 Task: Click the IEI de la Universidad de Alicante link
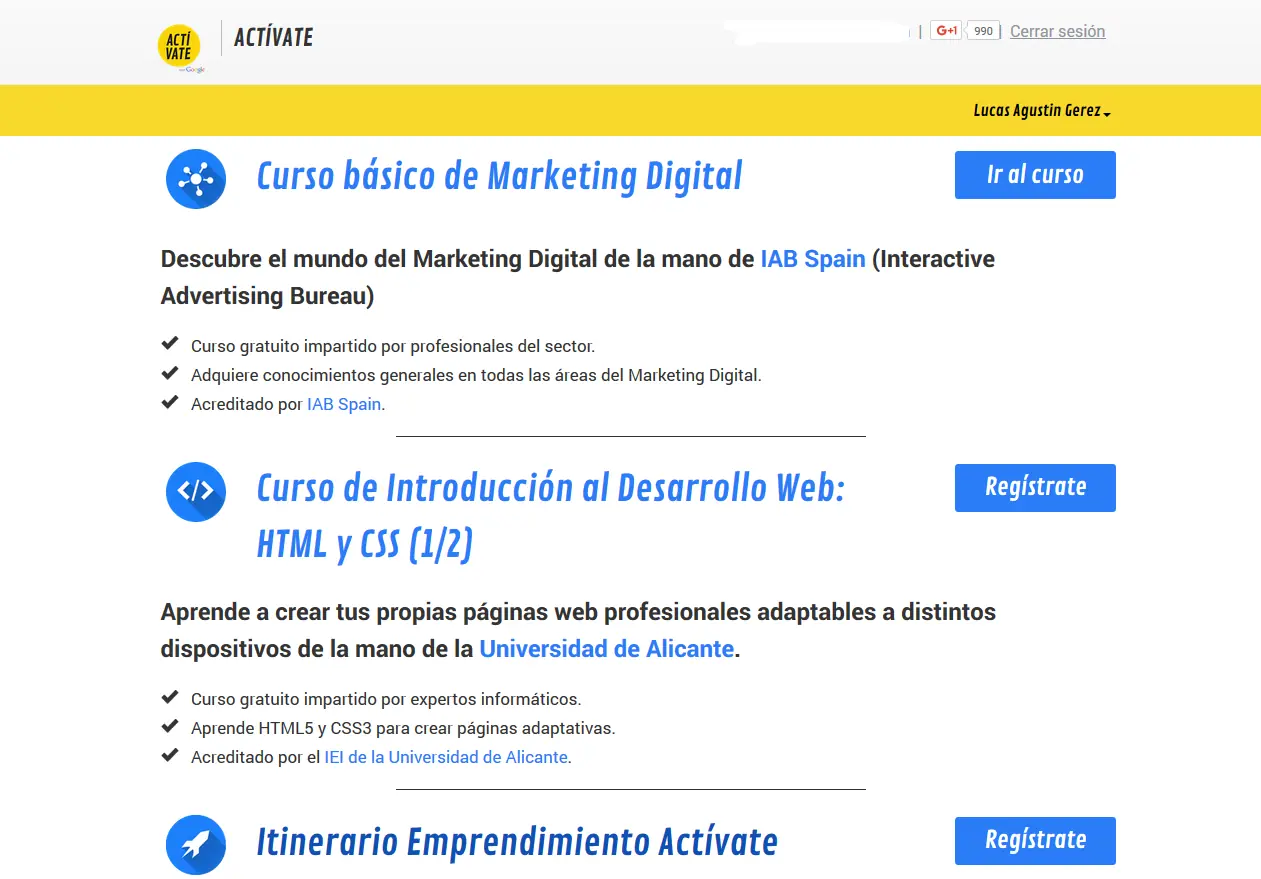click(x=446, y=757)
